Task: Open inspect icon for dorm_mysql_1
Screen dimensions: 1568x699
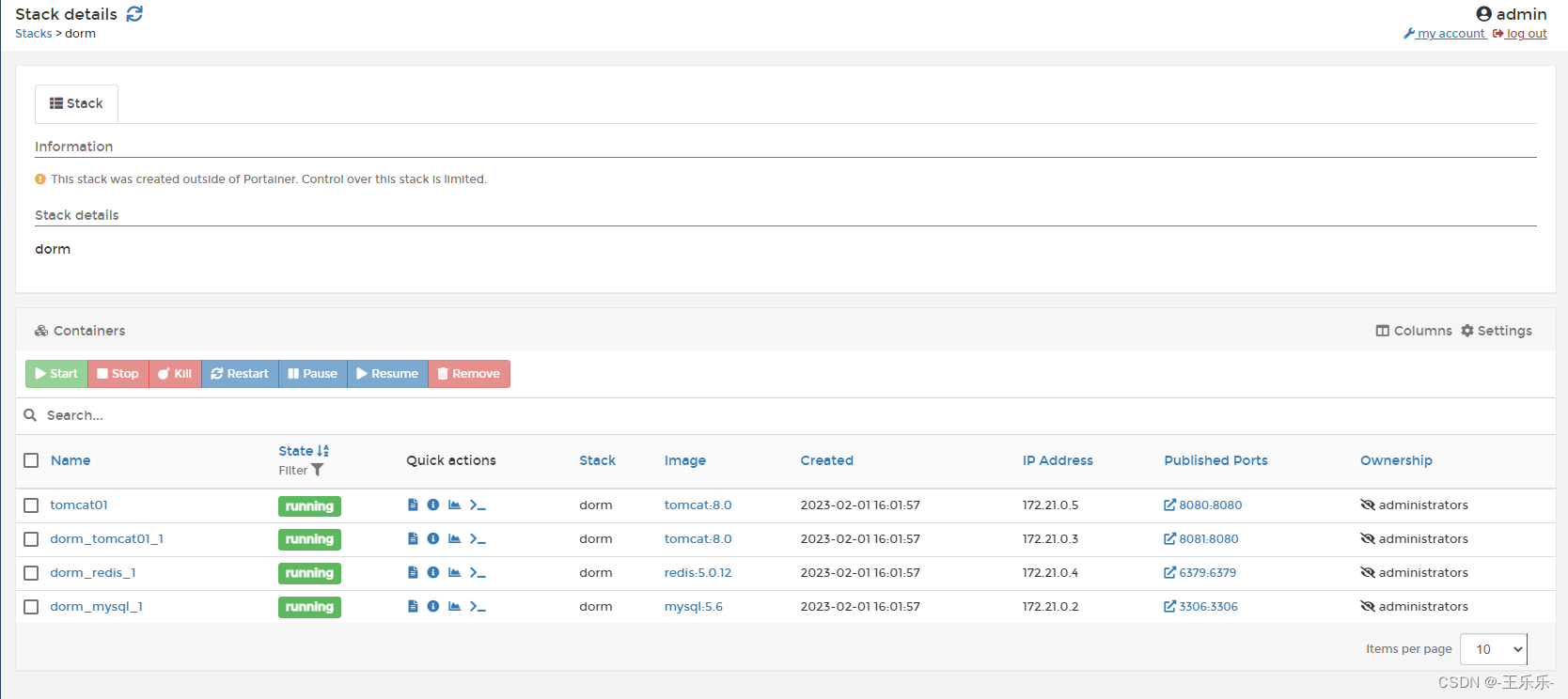Action: (x=433, y=607)
